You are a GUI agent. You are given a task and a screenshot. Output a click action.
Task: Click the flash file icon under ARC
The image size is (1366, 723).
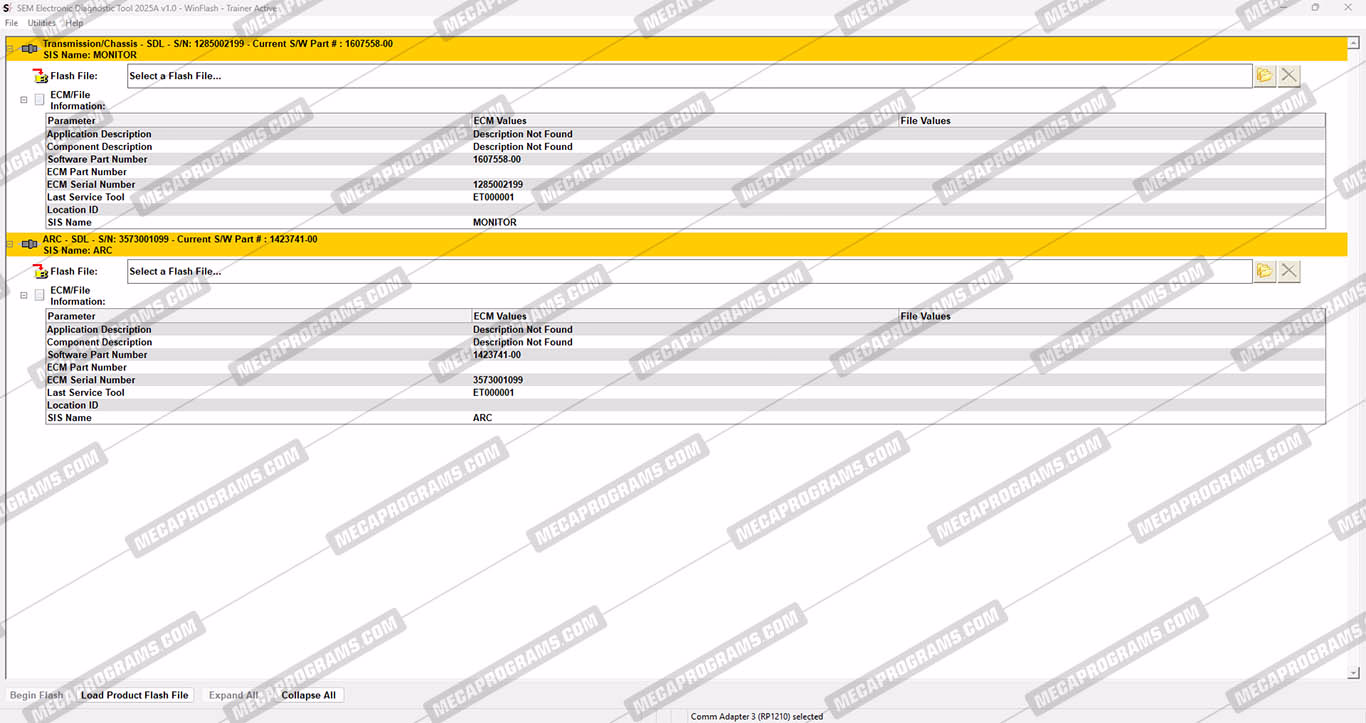[x=40, y=272]
